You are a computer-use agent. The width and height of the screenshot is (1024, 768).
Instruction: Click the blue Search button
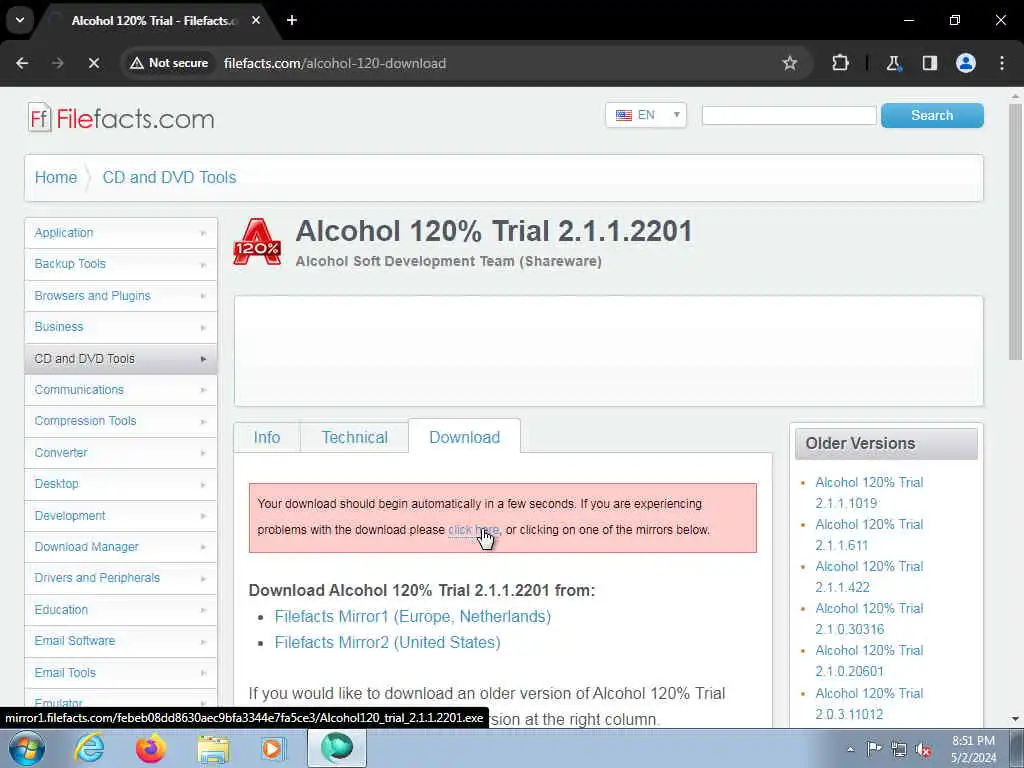(932, 116)
